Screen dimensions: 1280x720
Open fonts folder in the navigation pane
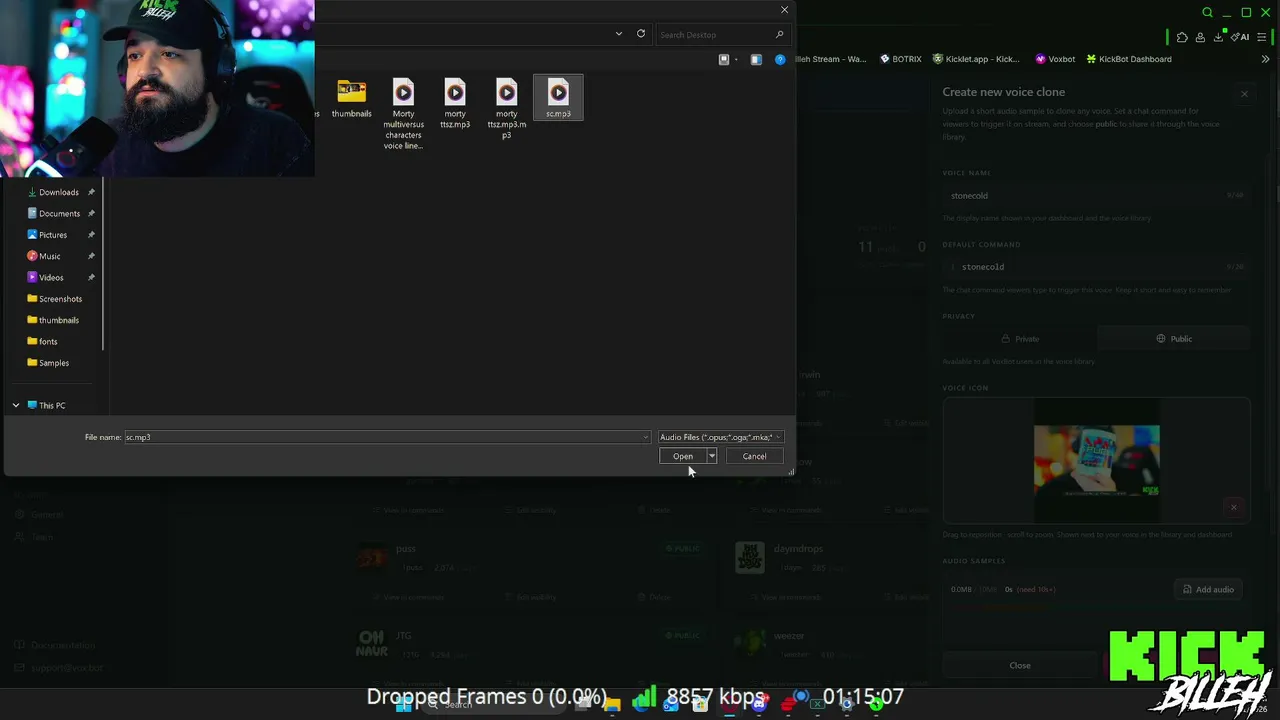pos(48,341)
